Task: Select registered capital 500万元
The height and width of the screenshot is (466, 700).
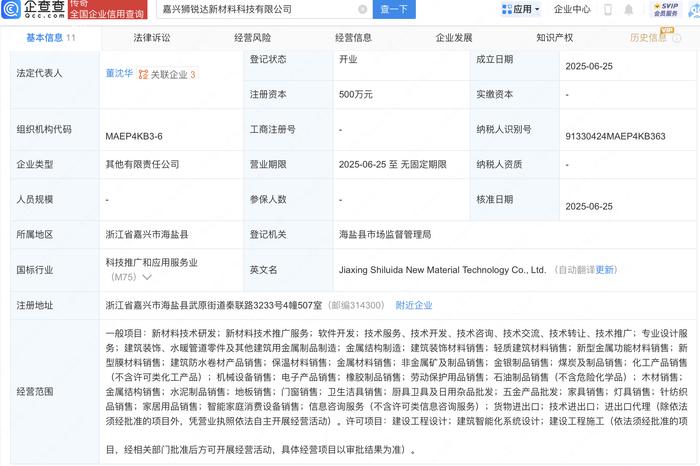Action: 356,95
